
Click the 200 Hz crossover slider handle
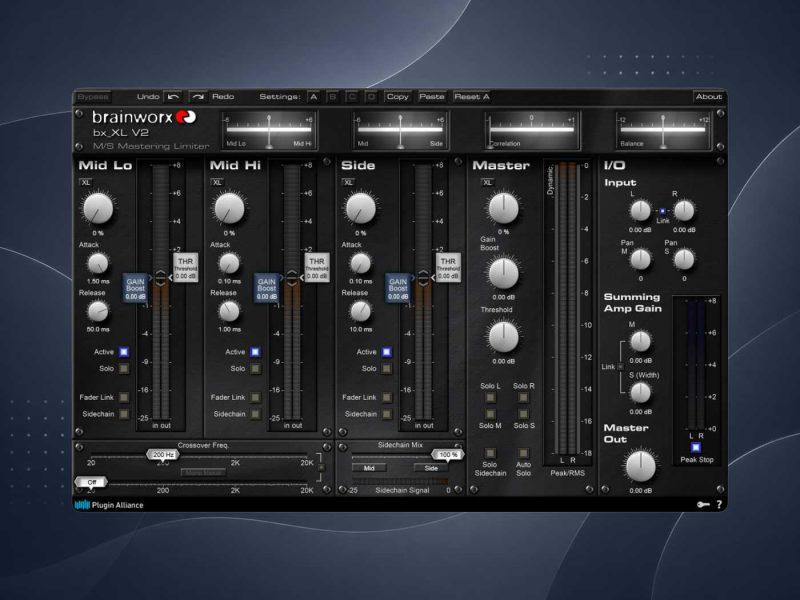click(x=163, y=454)
